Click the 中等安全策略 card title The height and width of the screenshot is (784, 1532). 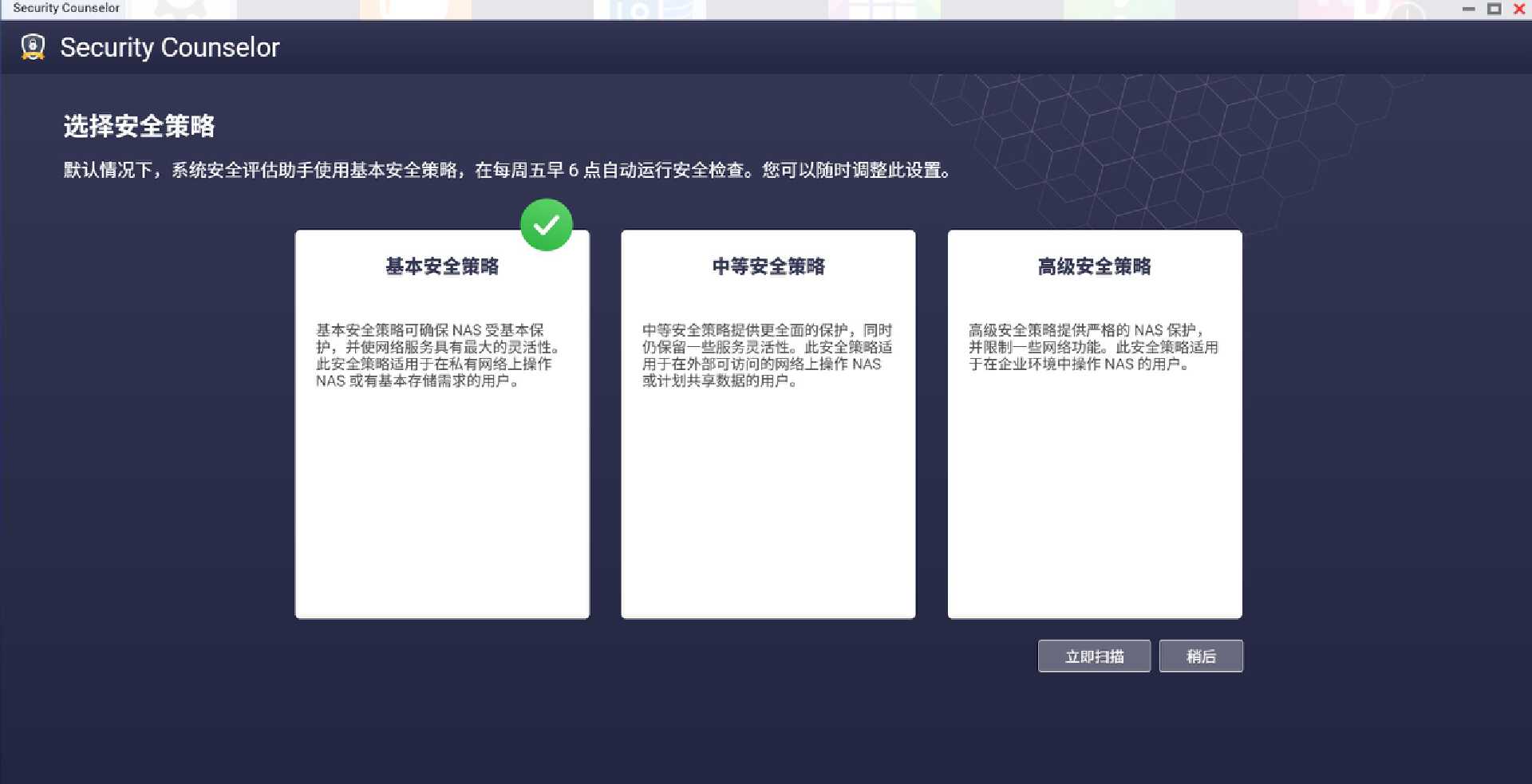[x=768, y=266]
